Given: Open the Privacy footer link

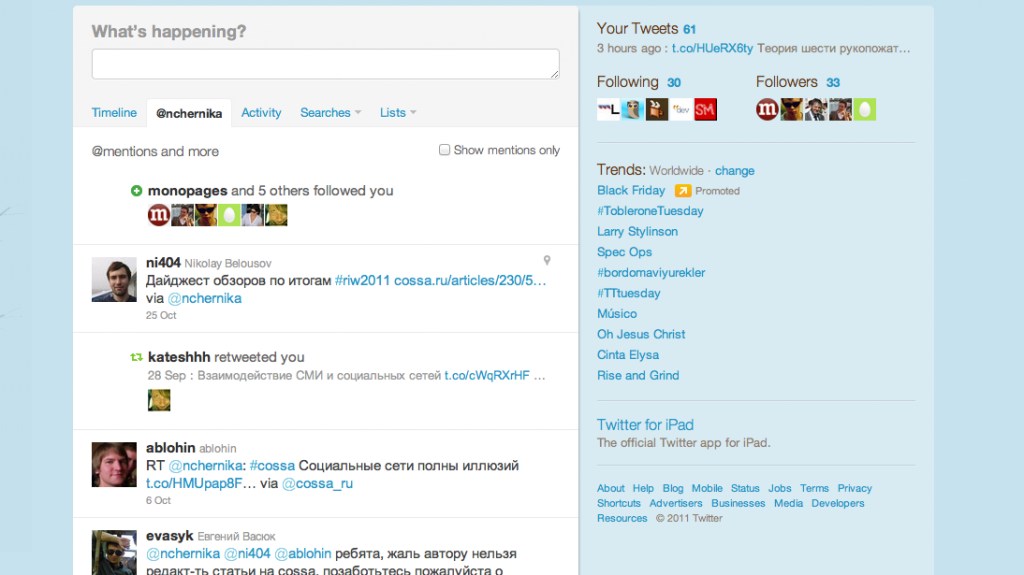Looking at the screenshot, I should point(855,488).
